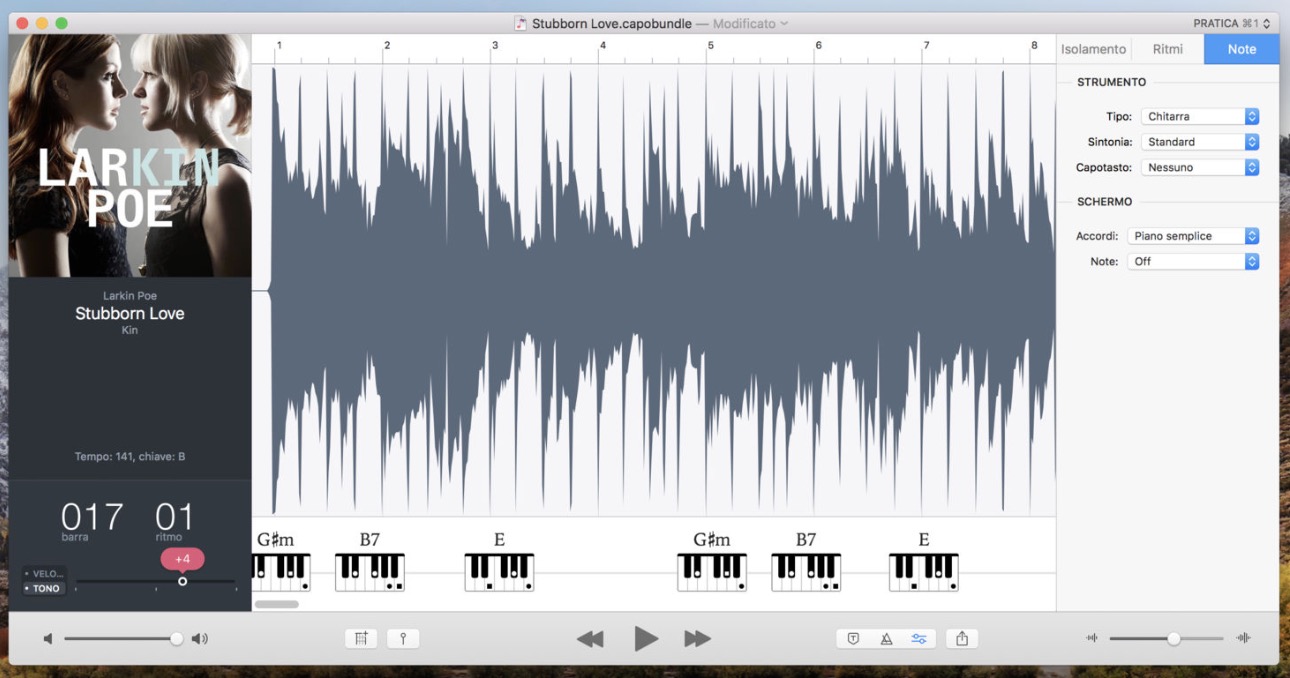Click the 01 ritmo counter
Image resolution: width=1290 pixels, height=678 pixels.
click(x=174, y=517)
